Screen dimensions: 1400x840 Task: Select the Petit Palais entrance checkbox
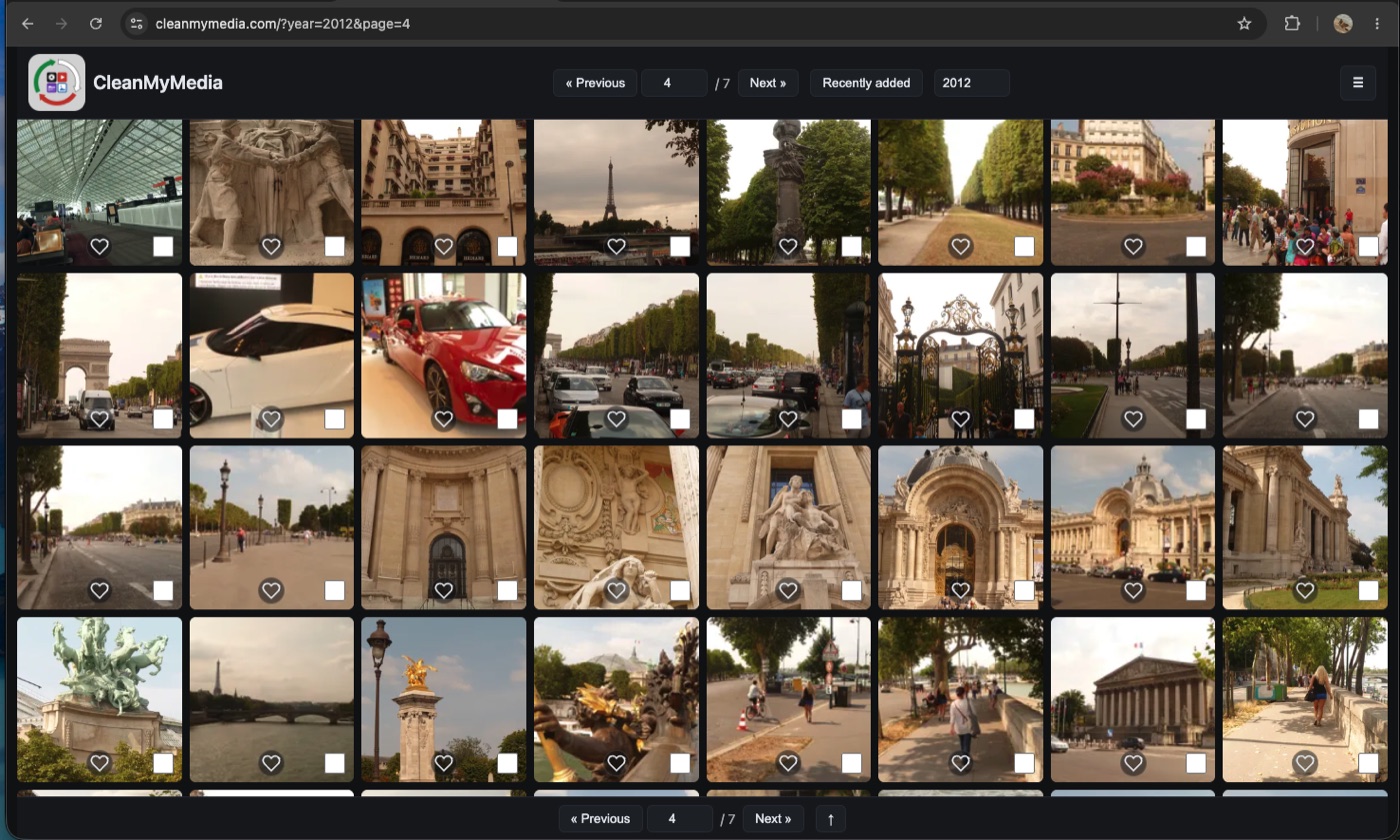1024,591
